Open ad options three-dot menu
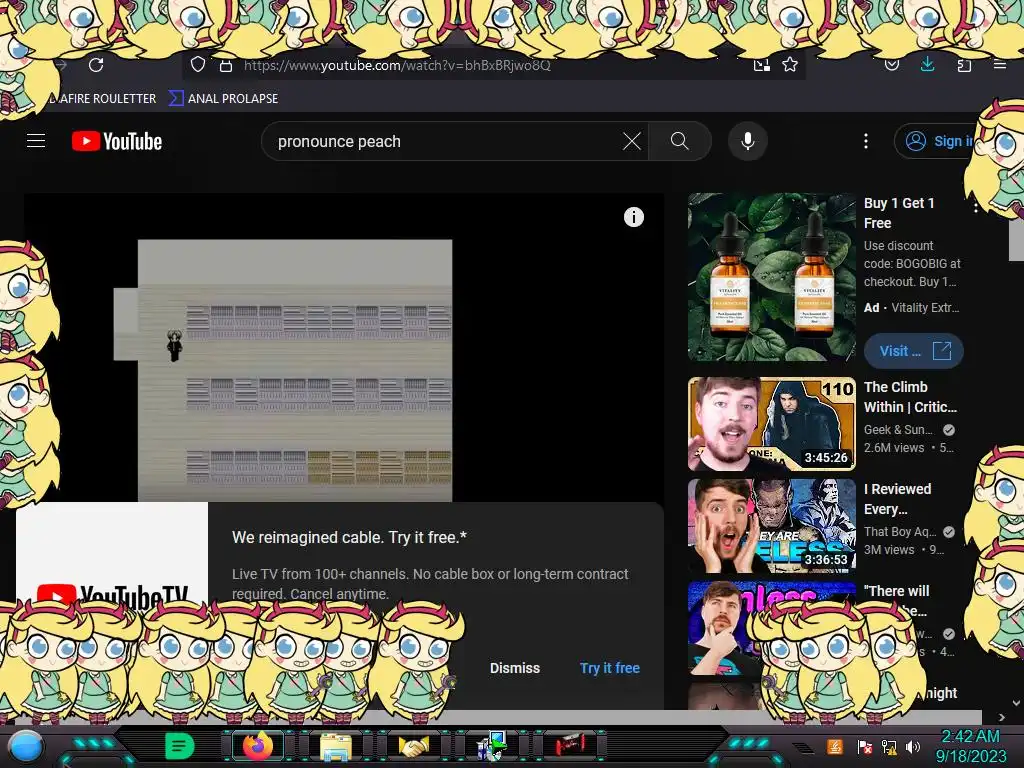The height and width of the screenshot is (768, 1024). point(976,207)
